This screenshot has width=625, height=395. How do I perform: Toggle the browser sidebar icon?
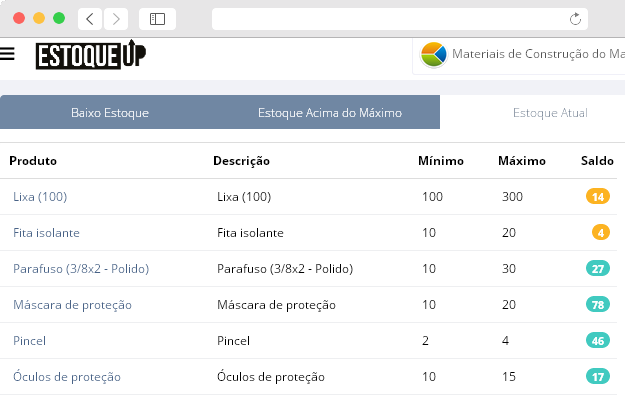click(x=157, y=19)
